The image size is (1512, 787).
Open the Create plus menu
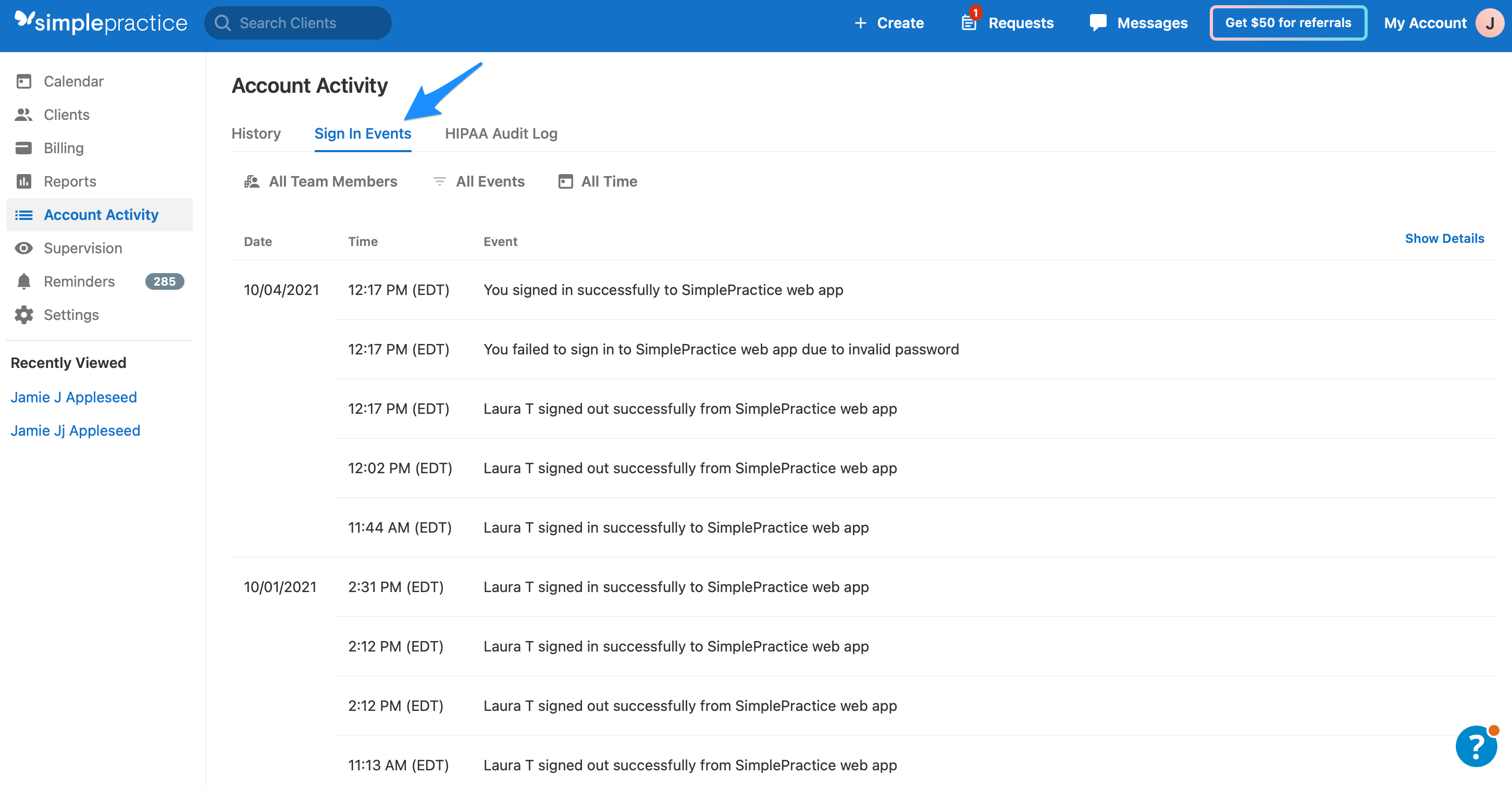tap(889, 23)
